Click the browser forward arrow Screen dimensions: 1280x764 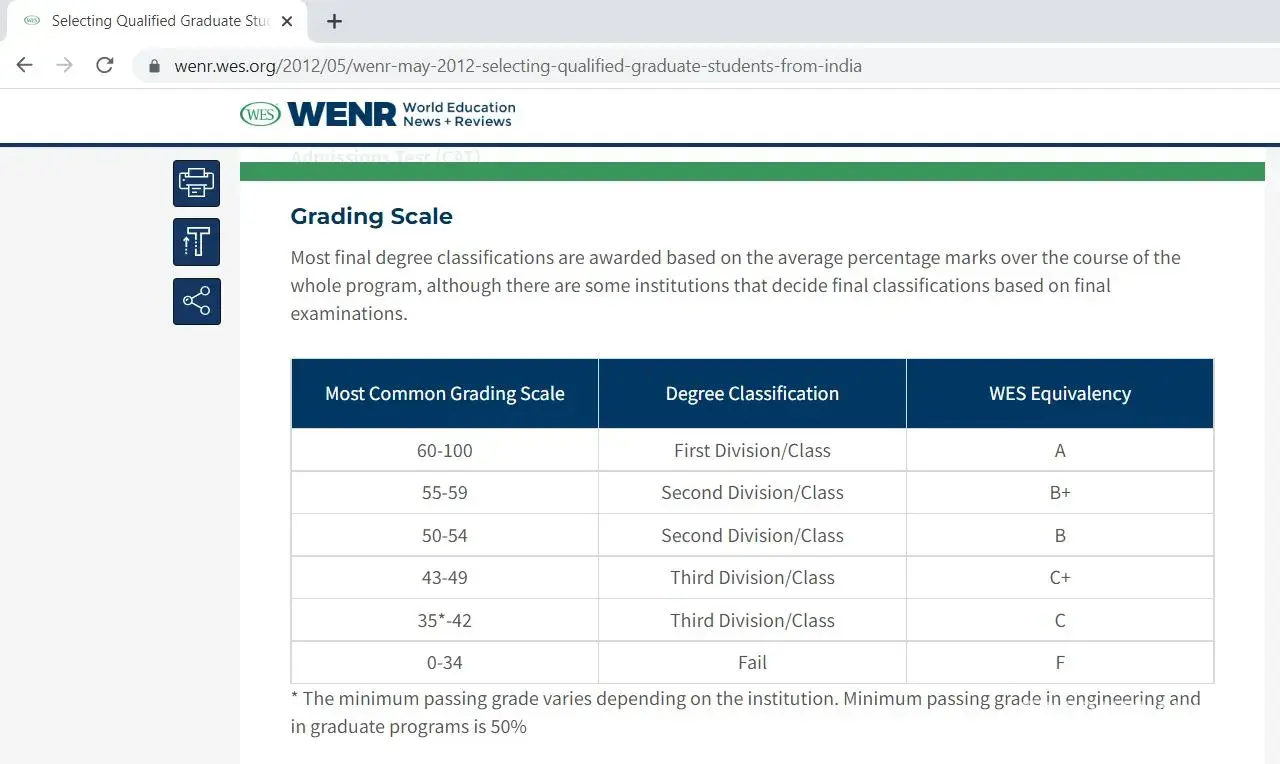[65, 66]
